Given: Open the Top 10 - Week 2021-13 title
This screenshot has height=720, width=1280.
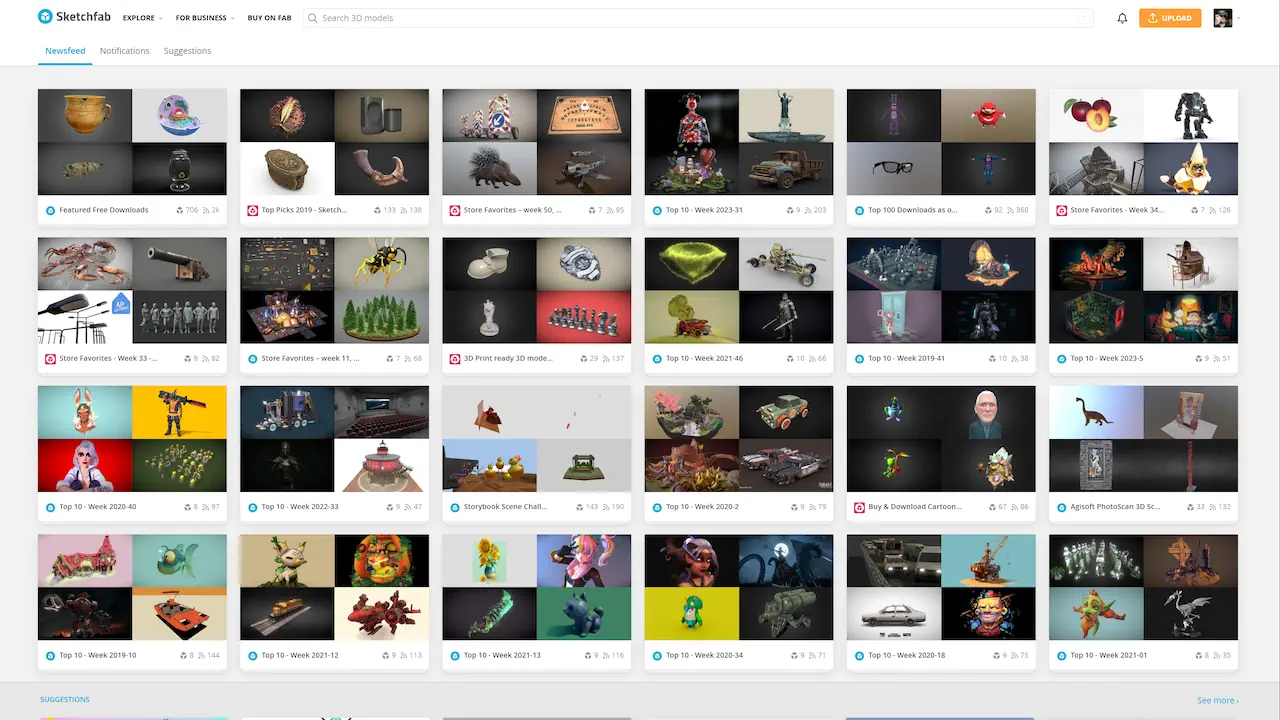Looking at the screenshot, I should click(x=502, y=655).
